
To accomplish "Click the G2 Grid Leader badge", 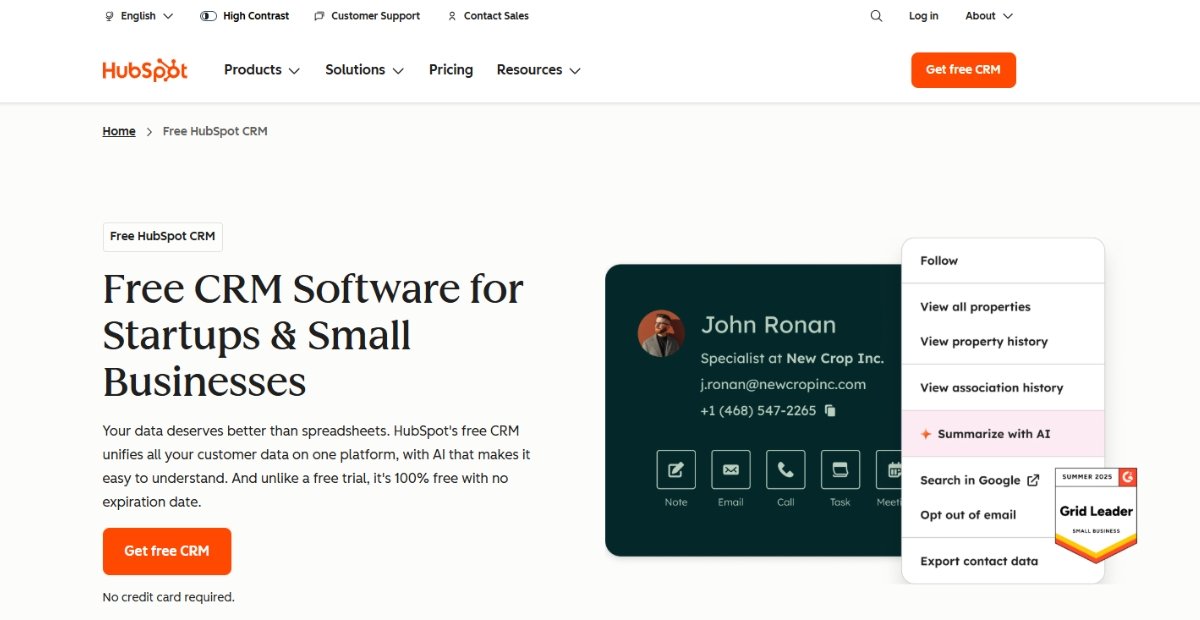I will click(1096, 515).
